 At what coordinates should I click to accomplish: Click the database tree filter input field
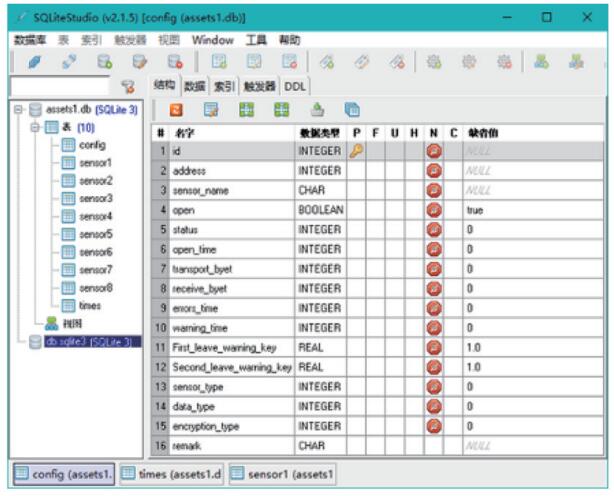[x=60, y=87]
